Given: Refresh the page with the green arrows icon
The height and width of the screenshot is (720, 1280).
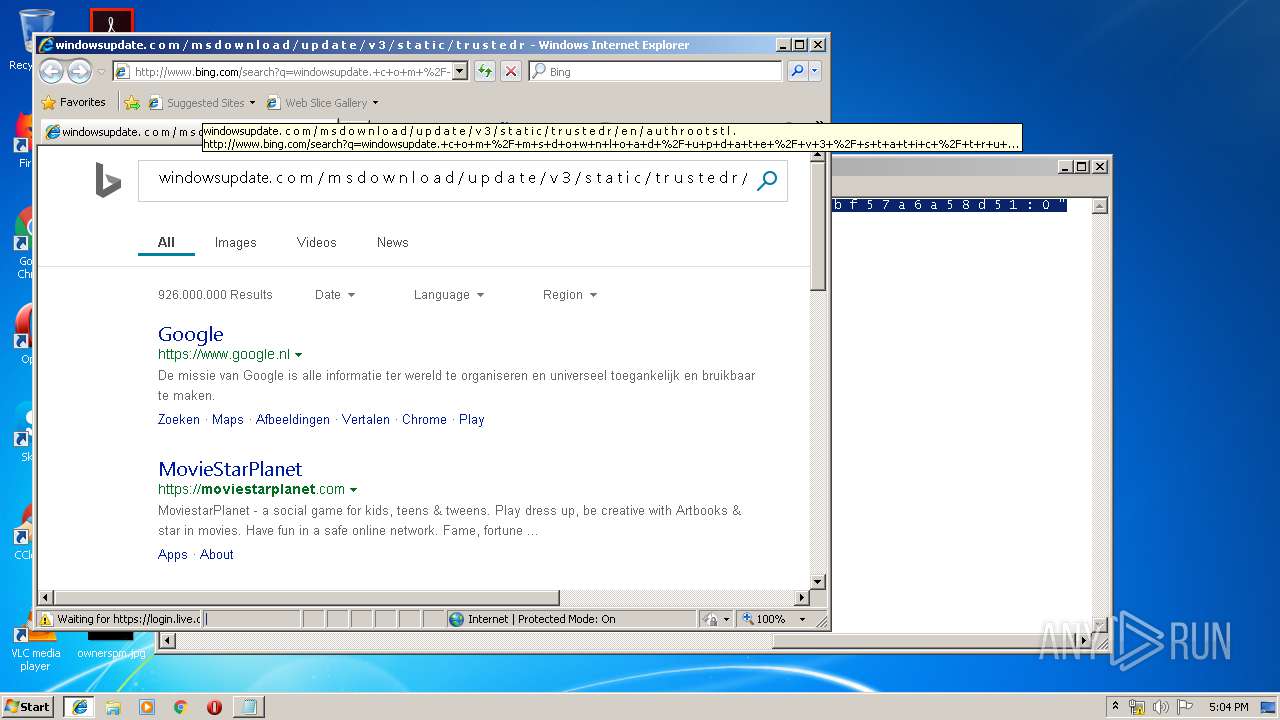Looking at the screenshot, I should (484, 71).
